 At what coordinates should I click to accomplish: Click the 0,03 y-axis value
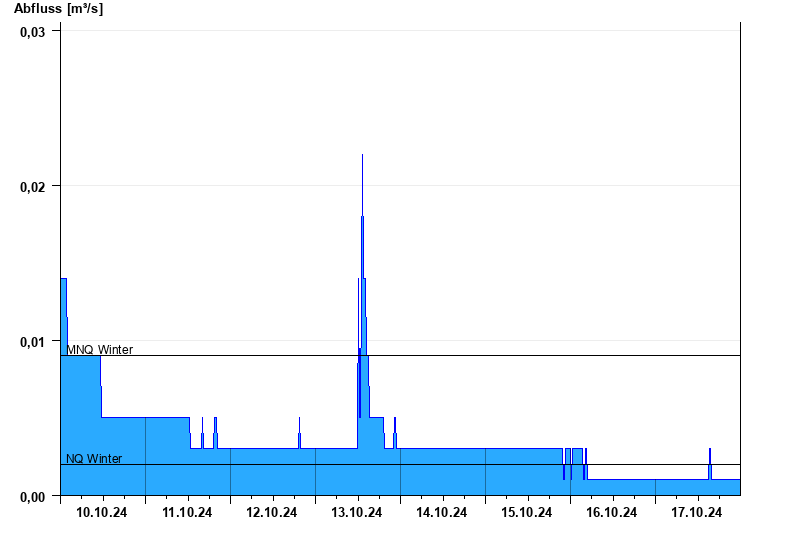tap(33, 32)
